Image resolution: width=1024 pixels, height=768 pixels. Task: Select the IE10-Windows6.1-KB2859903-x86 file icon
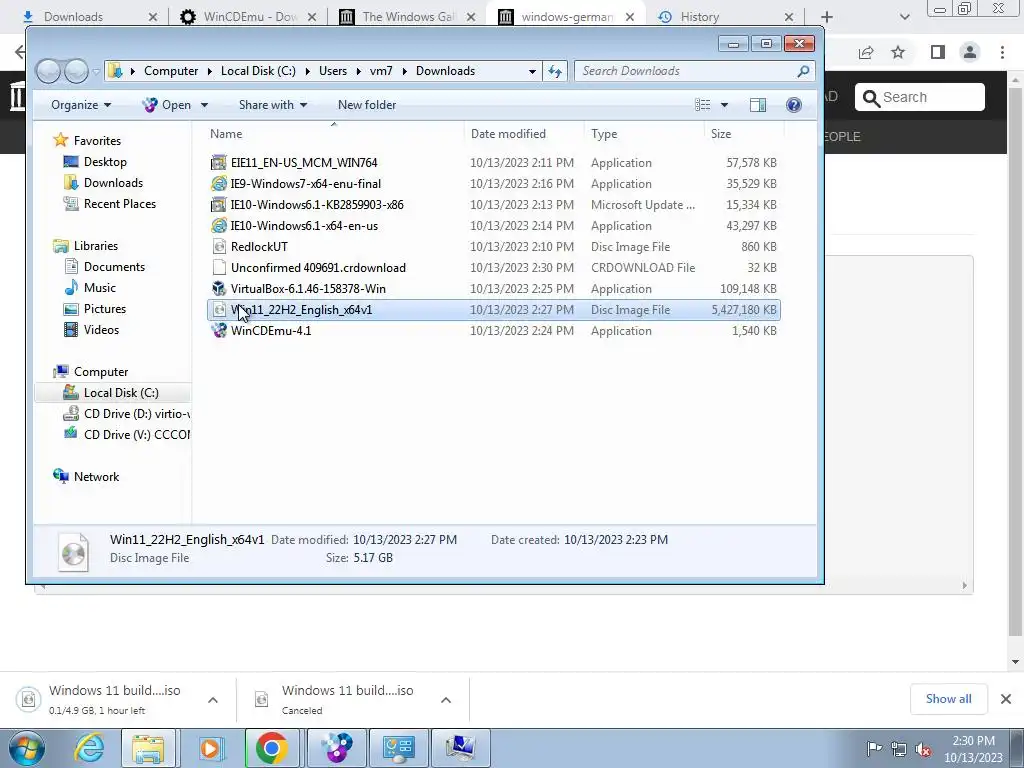(219, 204)
